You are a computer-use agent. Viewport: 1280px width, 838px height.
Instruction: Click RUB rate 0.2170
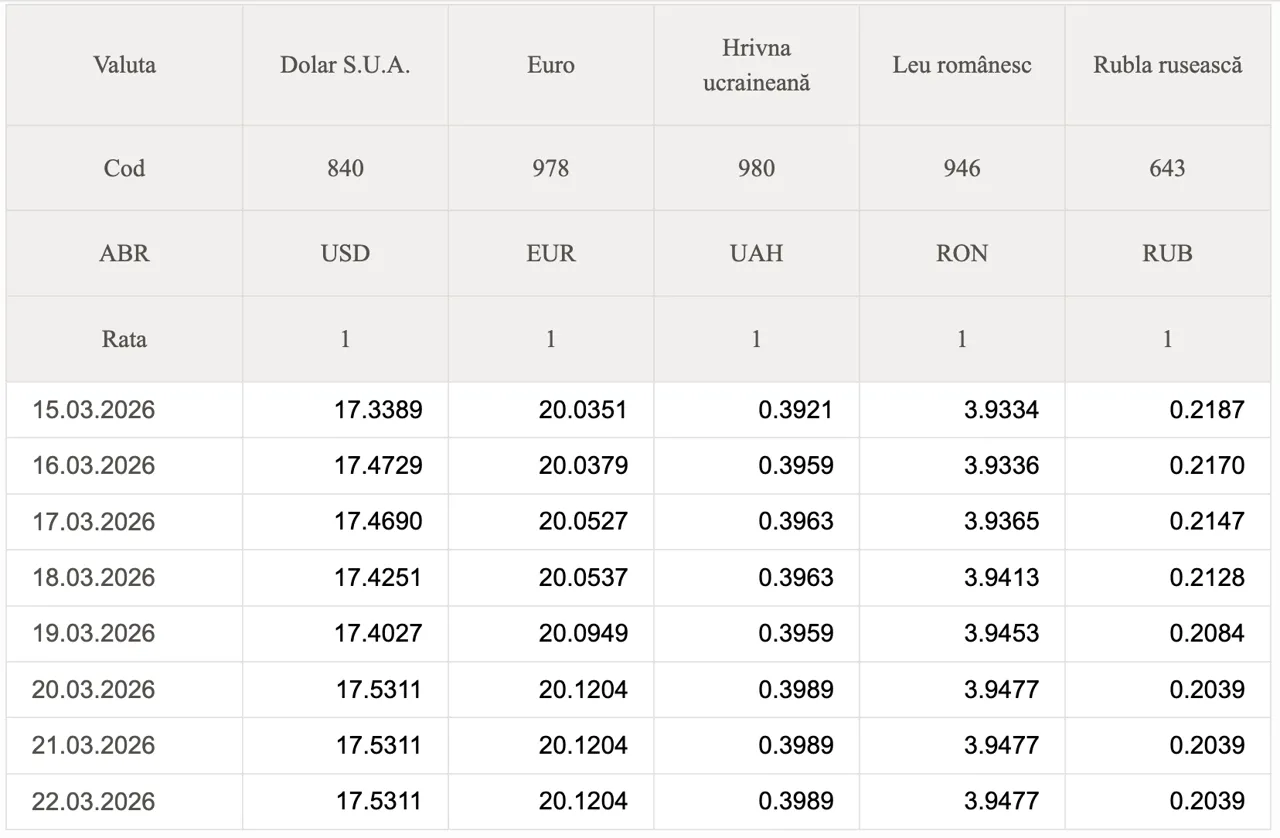(1207, 466)
